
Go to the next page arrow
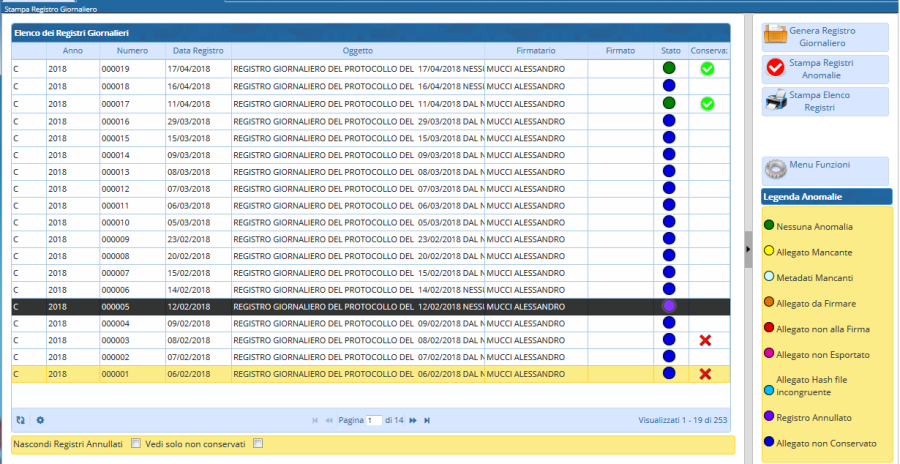pos(412,420)
